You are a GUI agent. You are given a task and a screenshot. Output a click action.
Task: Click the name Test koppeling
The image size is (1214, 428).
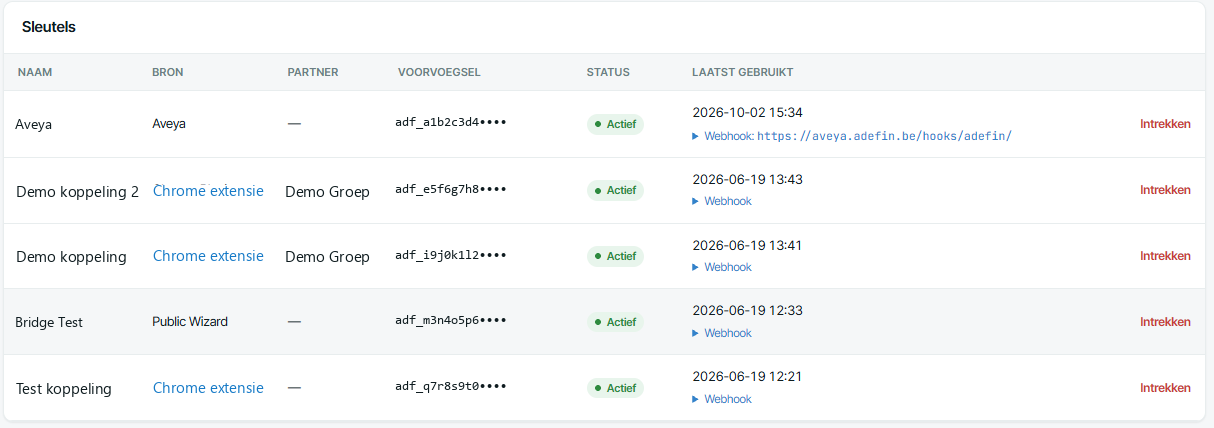(x=64, y=389)
